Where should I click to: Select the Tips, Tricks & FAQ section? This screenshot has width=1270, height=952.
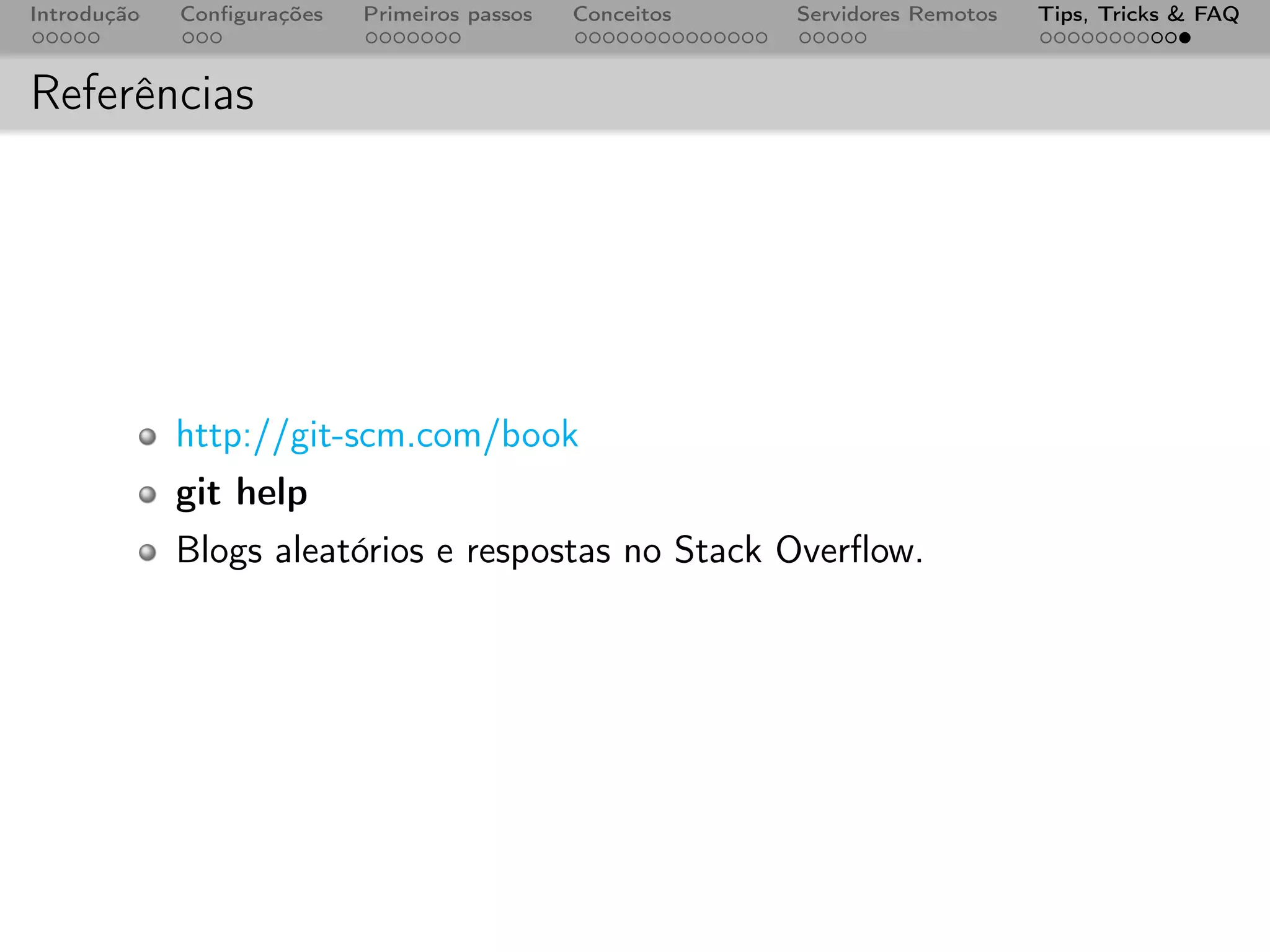1139,14
